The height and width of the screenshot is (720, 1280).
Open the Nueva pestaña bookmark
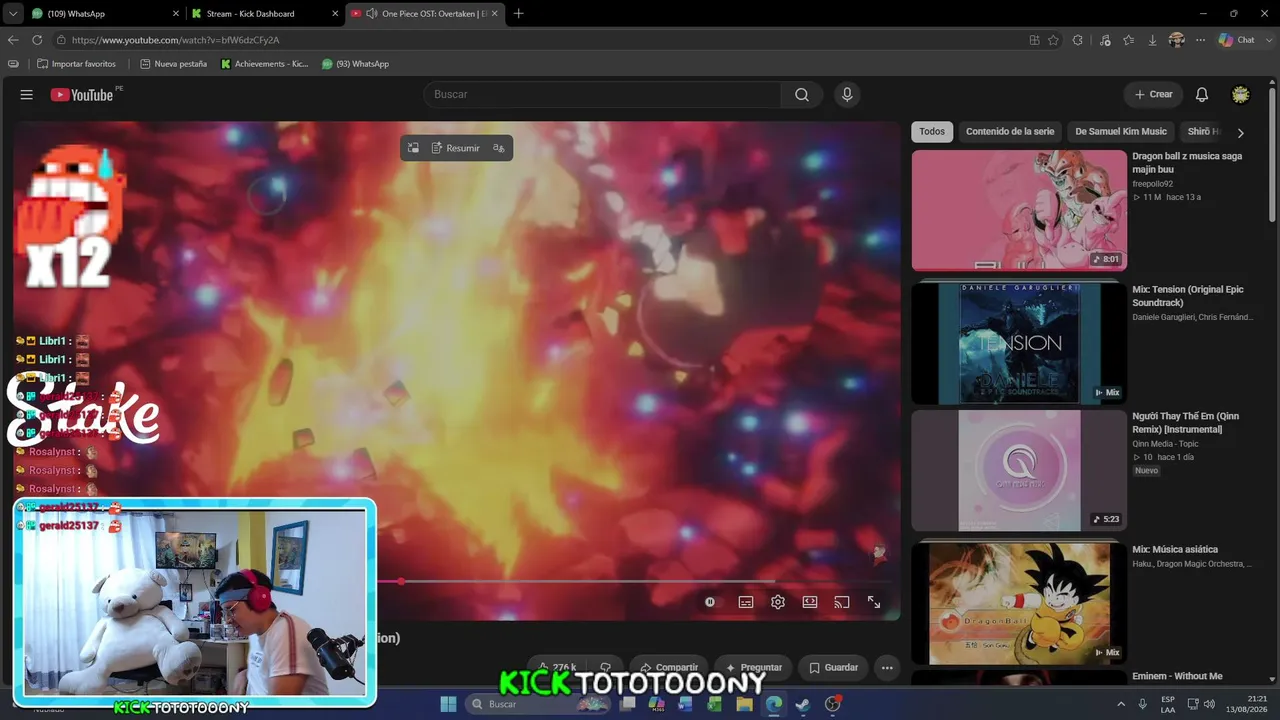(x=173, y=64)
